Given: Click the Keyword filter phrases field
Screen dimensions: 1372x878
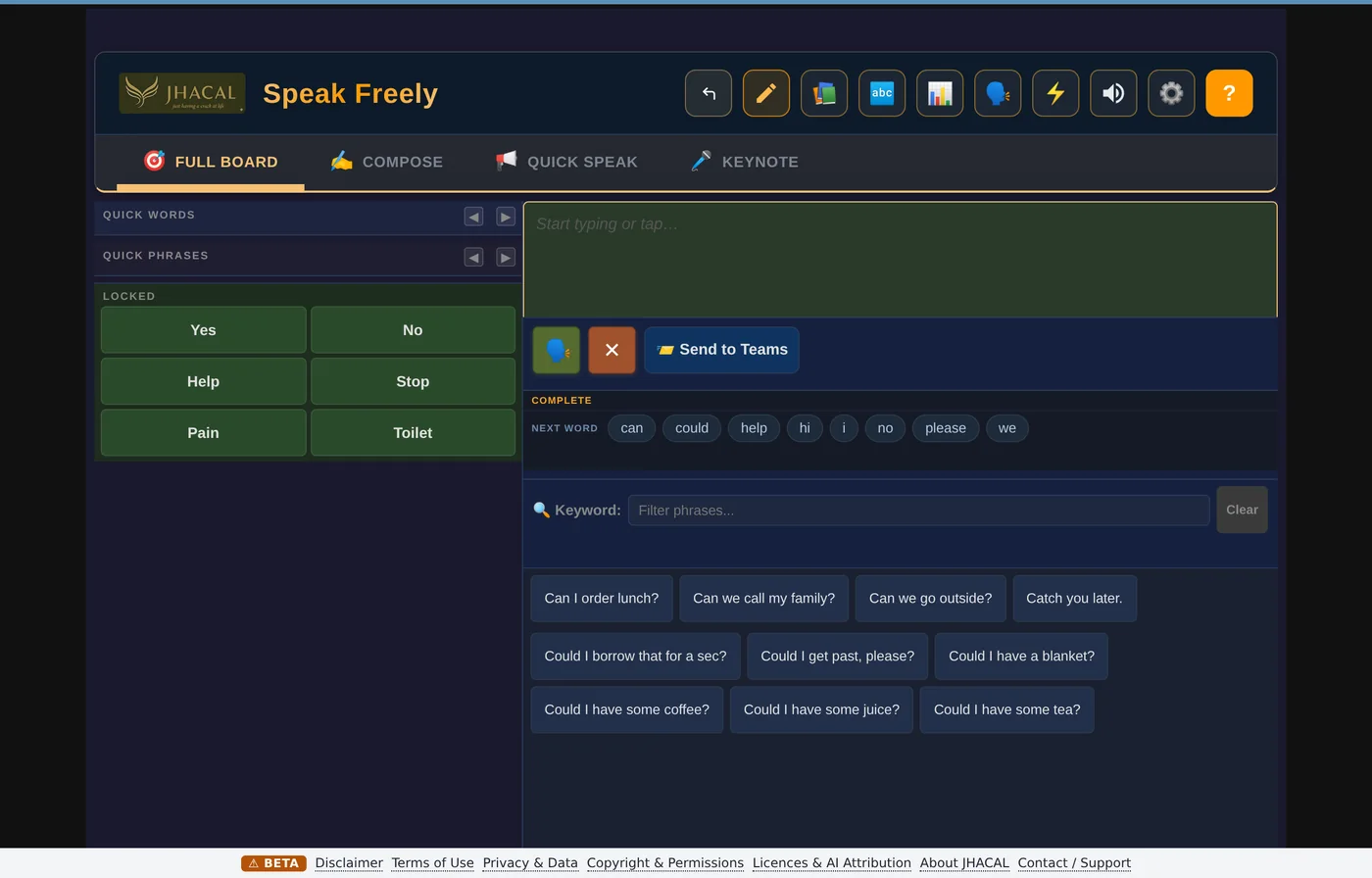Looking at the screenshot, I should (x=918, y=510).
